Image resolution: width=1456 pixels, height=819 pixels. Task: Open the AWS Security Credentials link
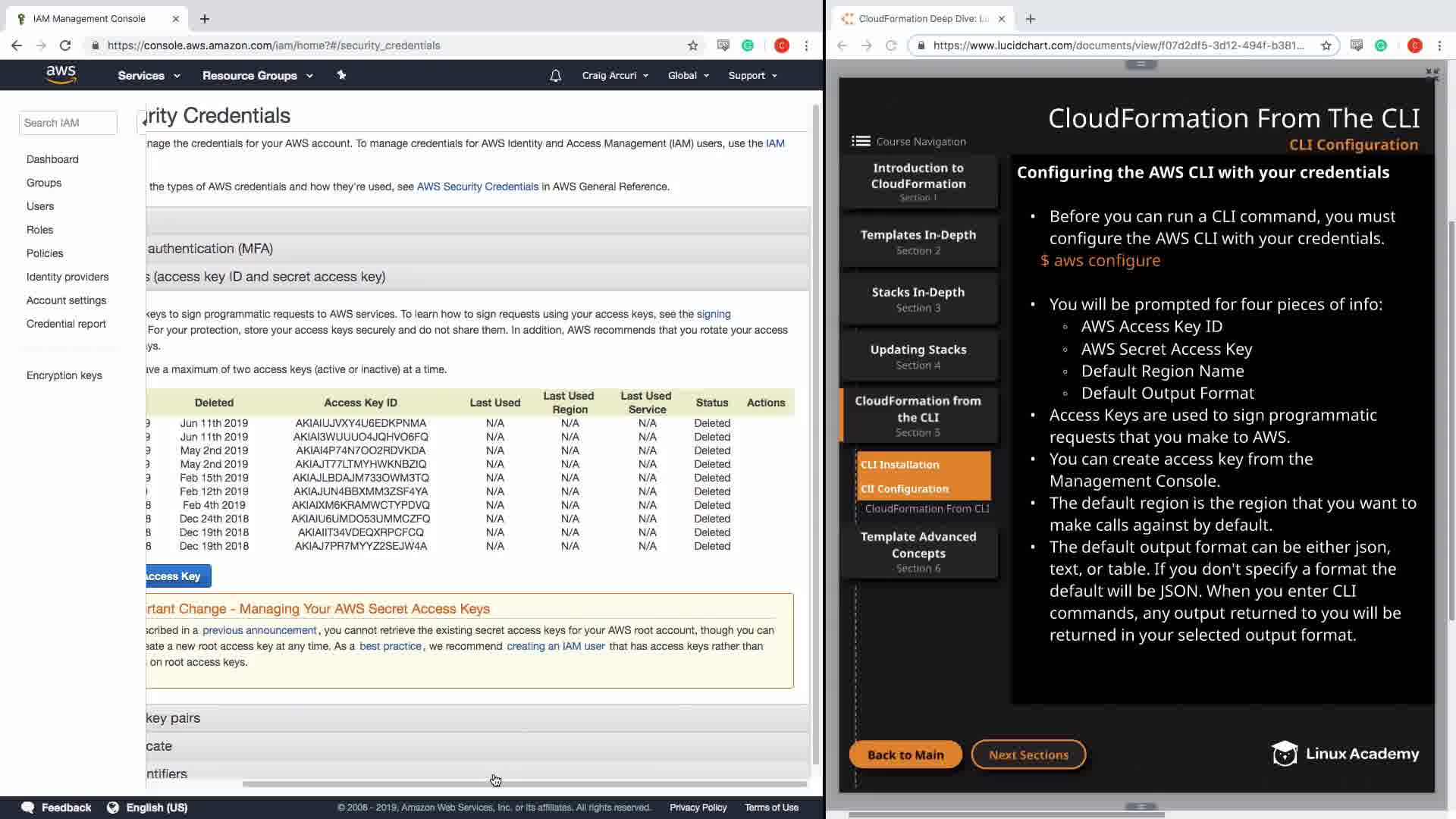pos(477,187)
